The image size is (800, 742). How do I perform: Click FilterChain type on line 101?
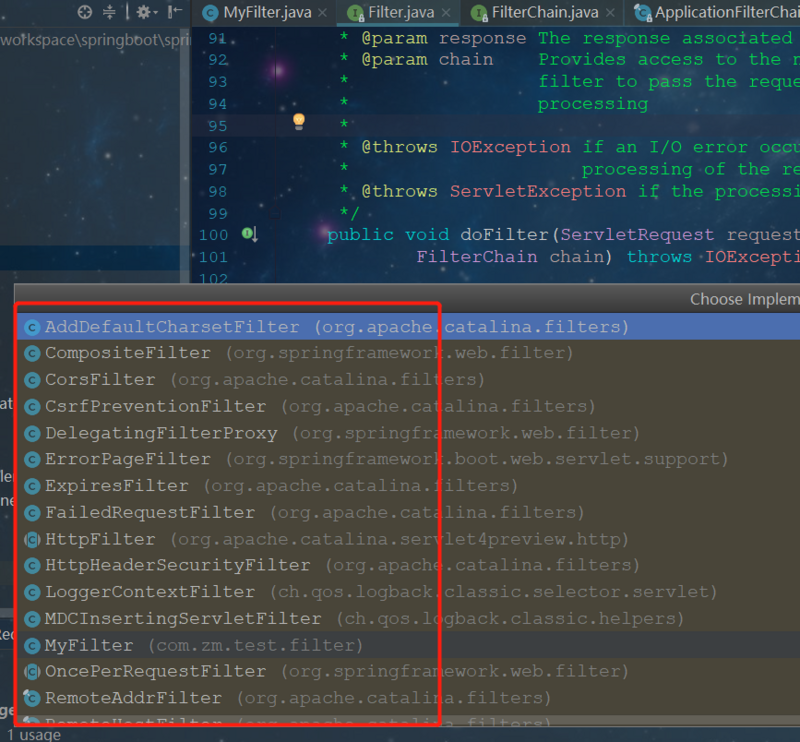[477, 257]
